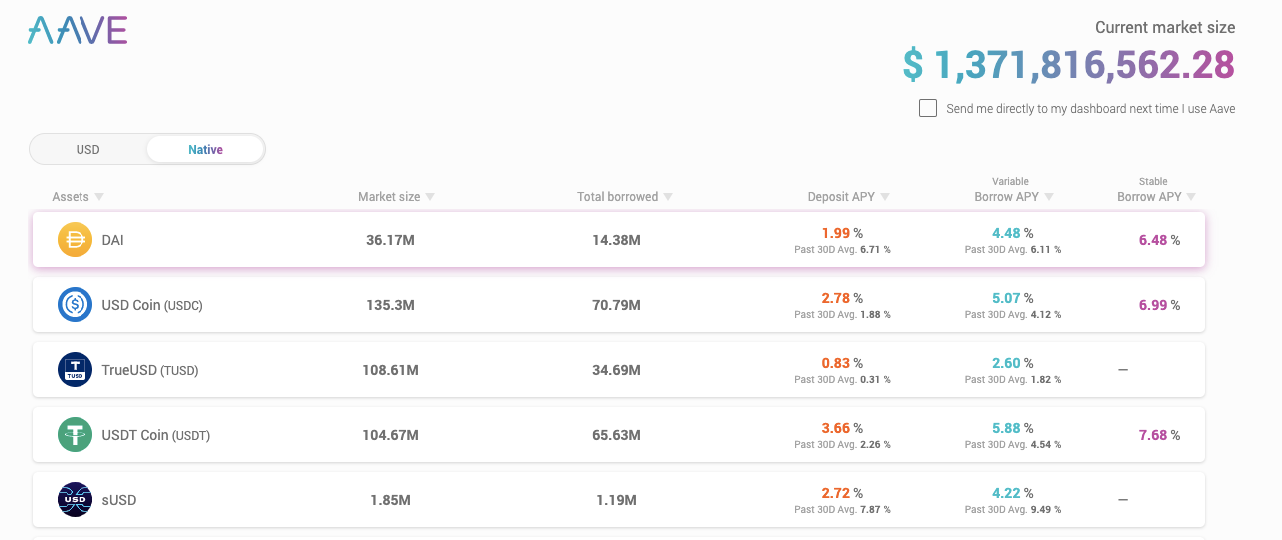Viewport: 1282px width, 540px height.
Task: Click the Aave logo
Action: click(x=77, y=31)
